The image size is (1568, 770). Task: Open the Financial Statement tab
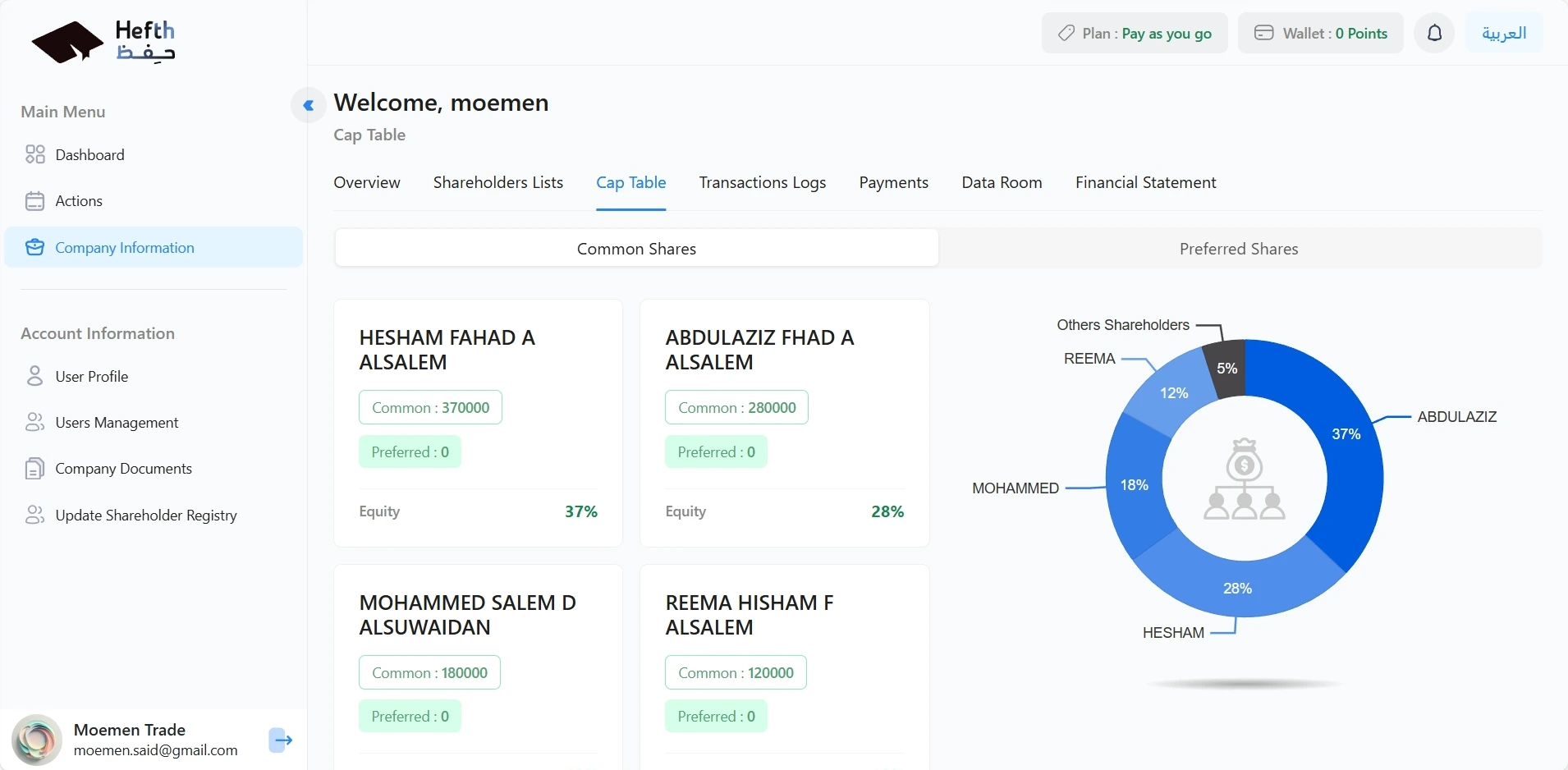[x=1145, y=183]
